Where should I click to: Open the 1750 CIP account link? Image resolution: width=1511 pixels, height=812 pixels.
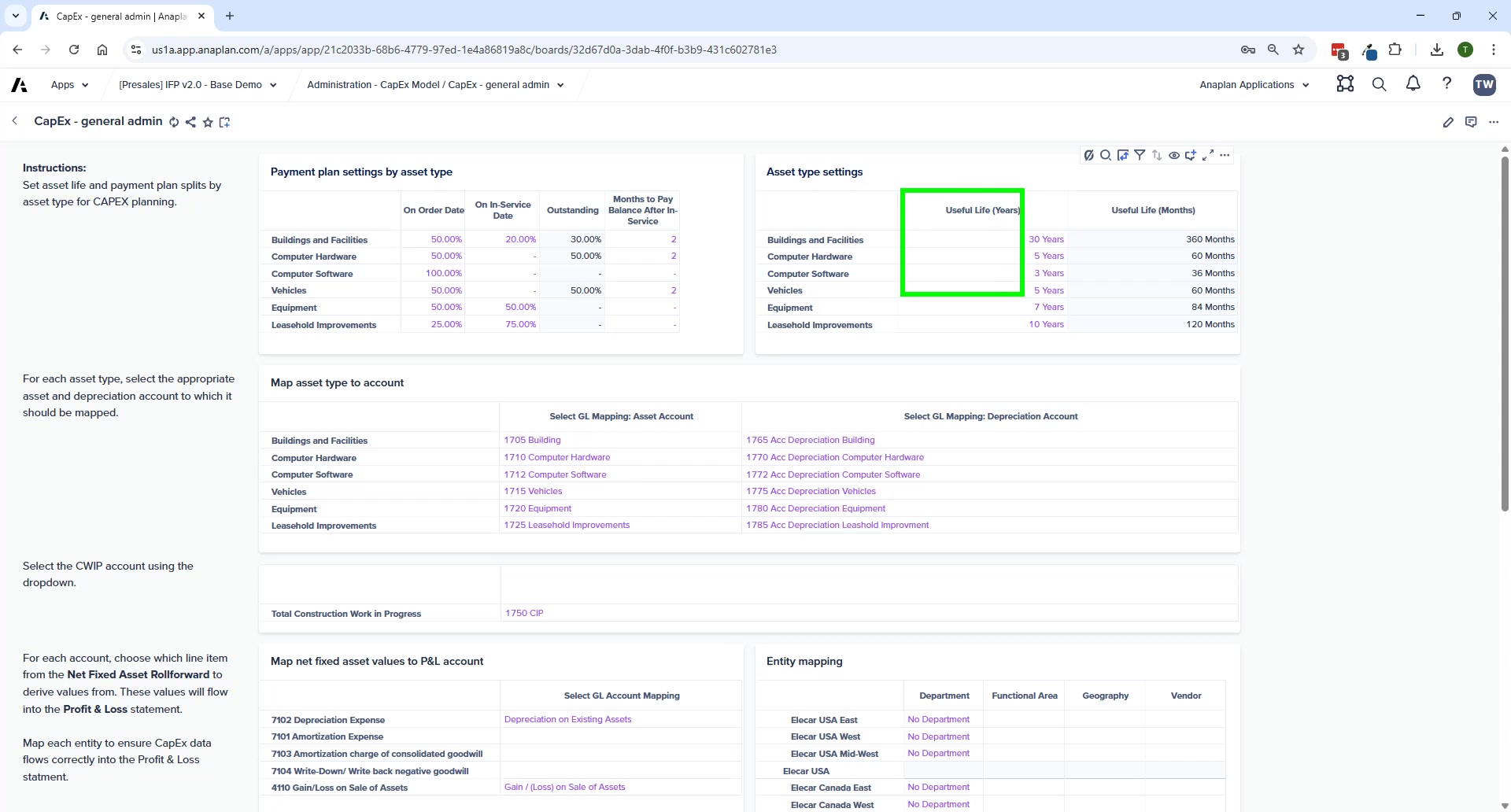pos(524,613)
